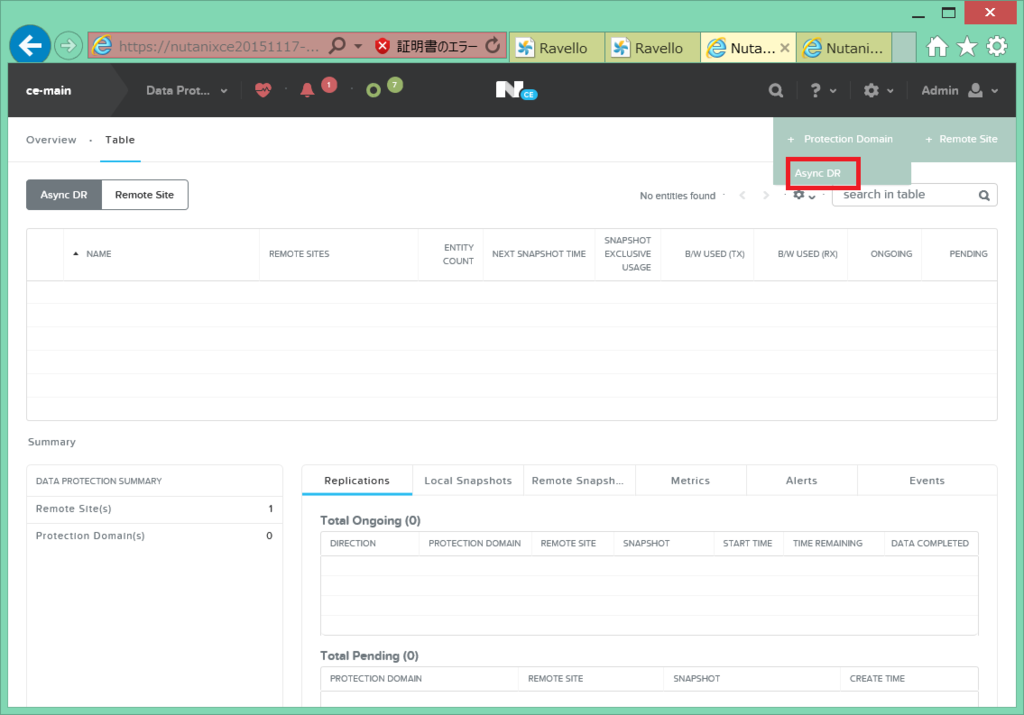The image size is (1024, 715).
Task: Sort by the NAME column header
Action: (x=99, y=254)
